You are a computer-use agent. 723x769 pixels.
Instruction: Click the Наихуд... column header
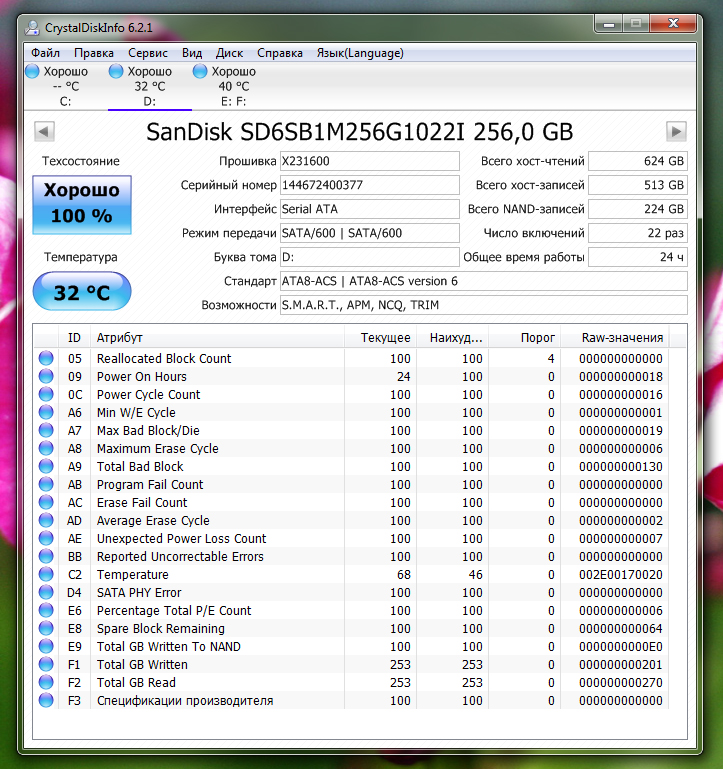[452, 337]
